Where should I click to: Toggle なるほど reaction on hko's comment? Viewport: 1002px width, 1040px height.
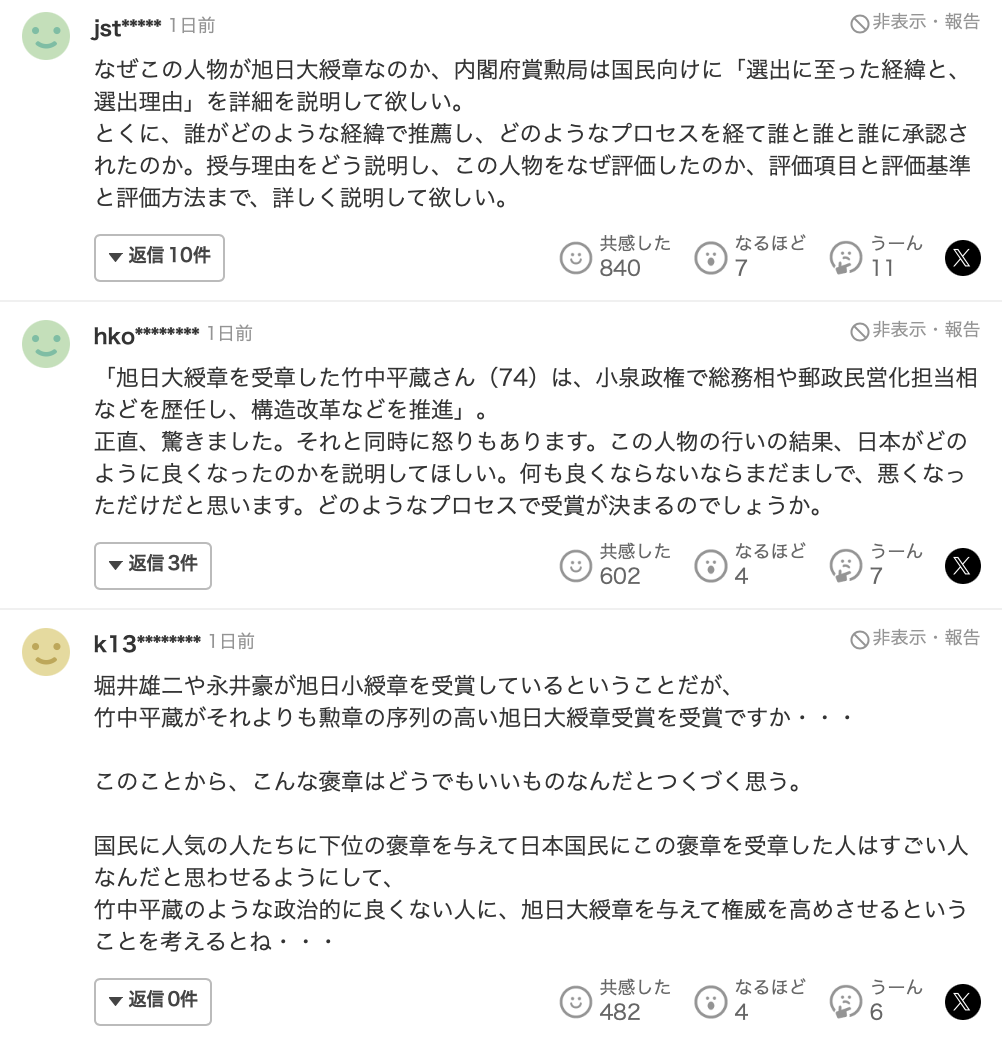(711, 566)
